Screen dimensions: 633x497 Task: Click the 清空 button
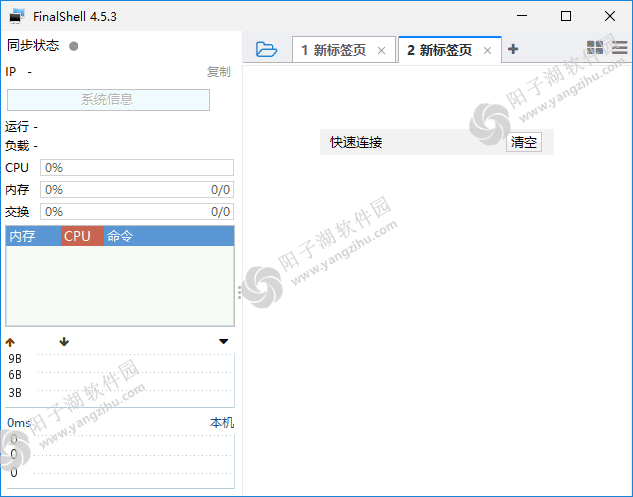(524, 142)
